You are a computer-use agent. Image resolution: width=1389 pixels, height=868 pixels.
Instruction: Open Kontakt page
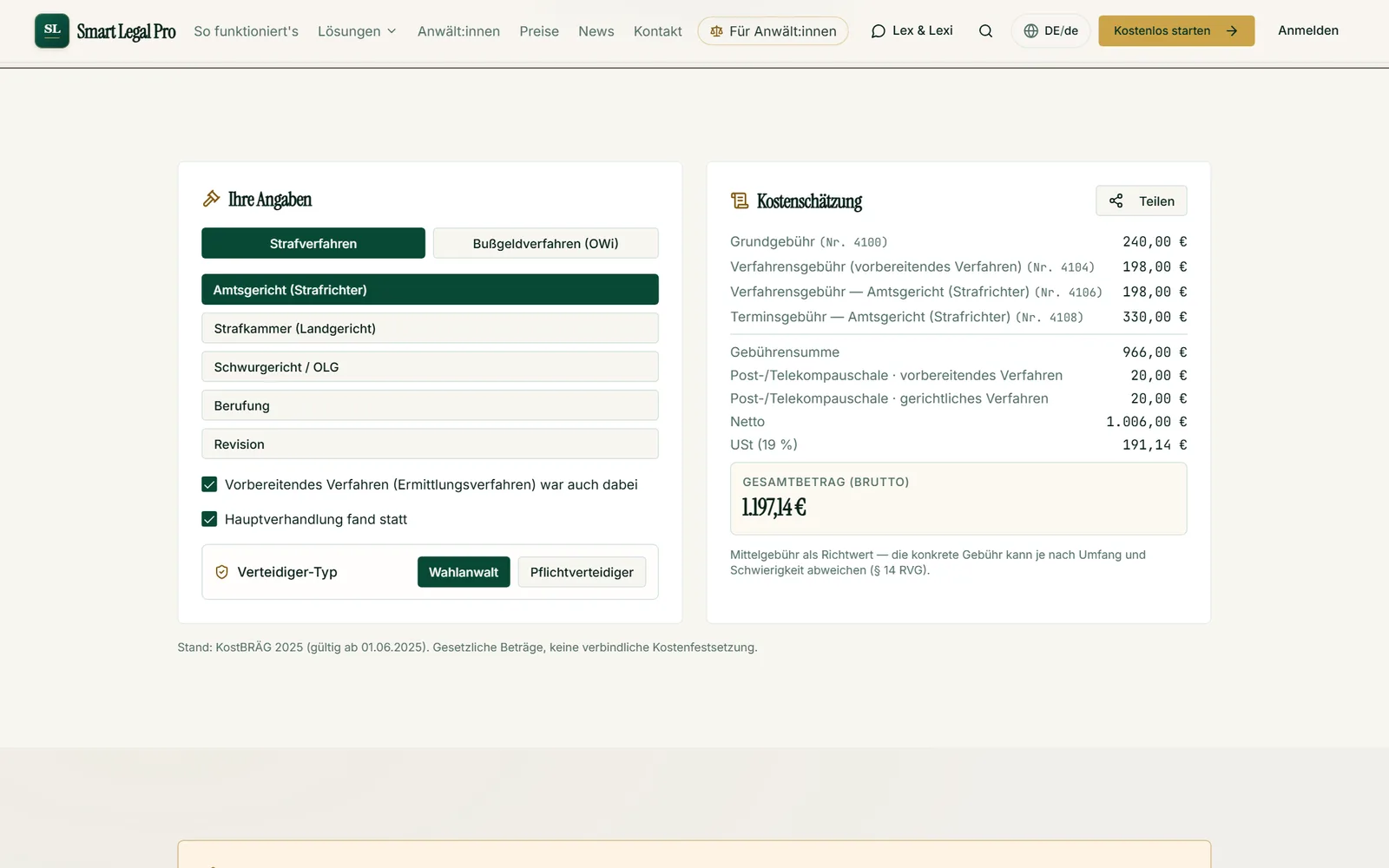coord(657,31)
